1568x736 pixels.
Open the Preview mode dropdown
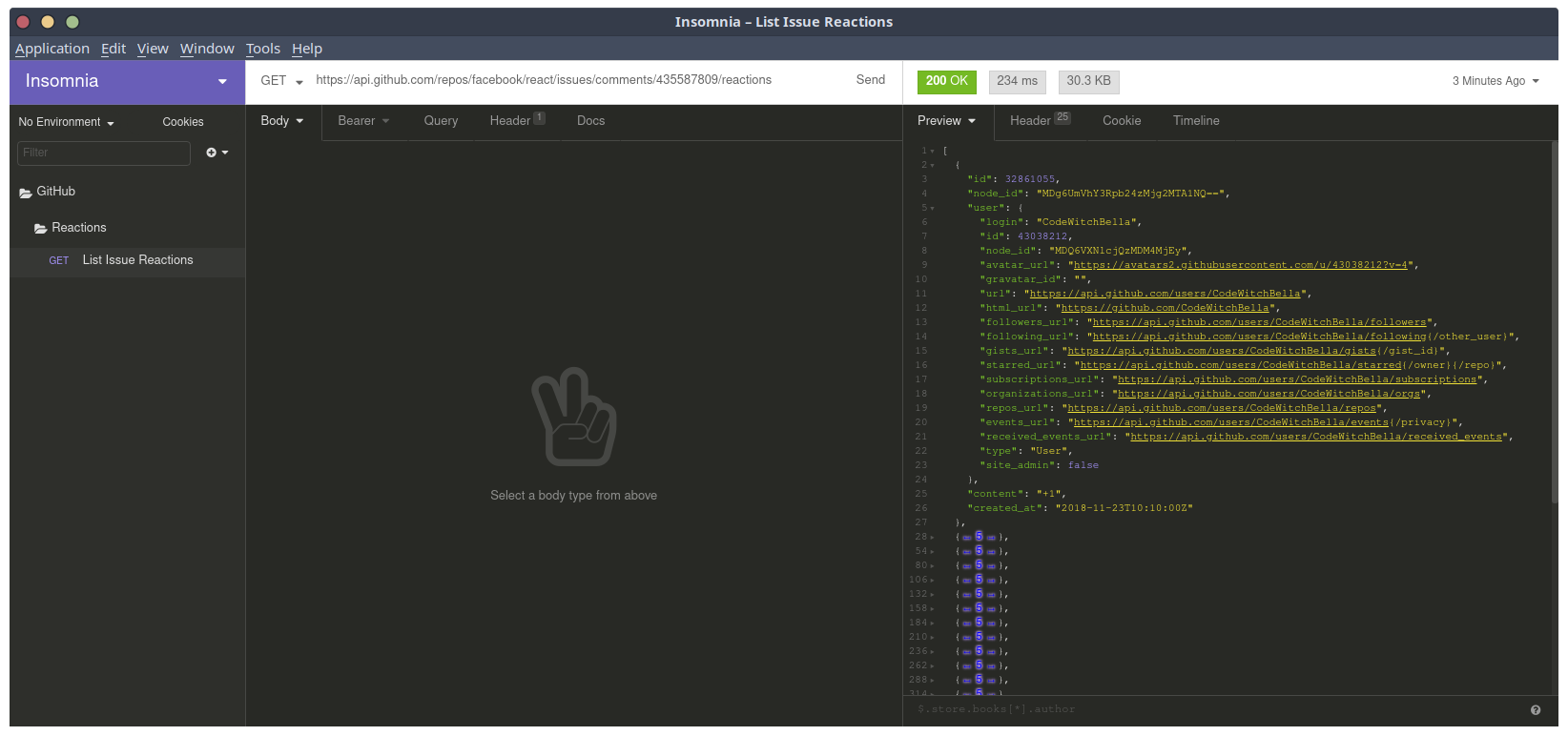click(x=947, y=121)
